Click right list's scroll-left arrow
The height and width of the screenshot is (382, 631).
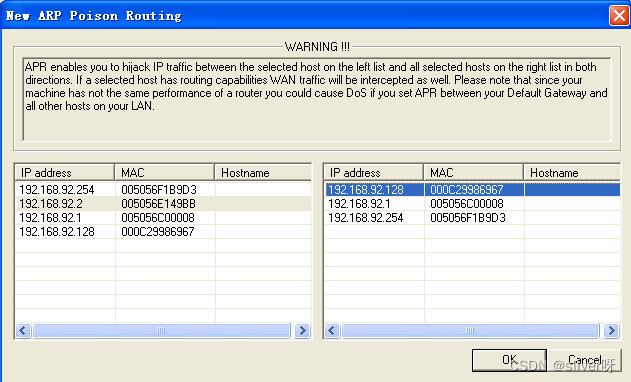332,331
